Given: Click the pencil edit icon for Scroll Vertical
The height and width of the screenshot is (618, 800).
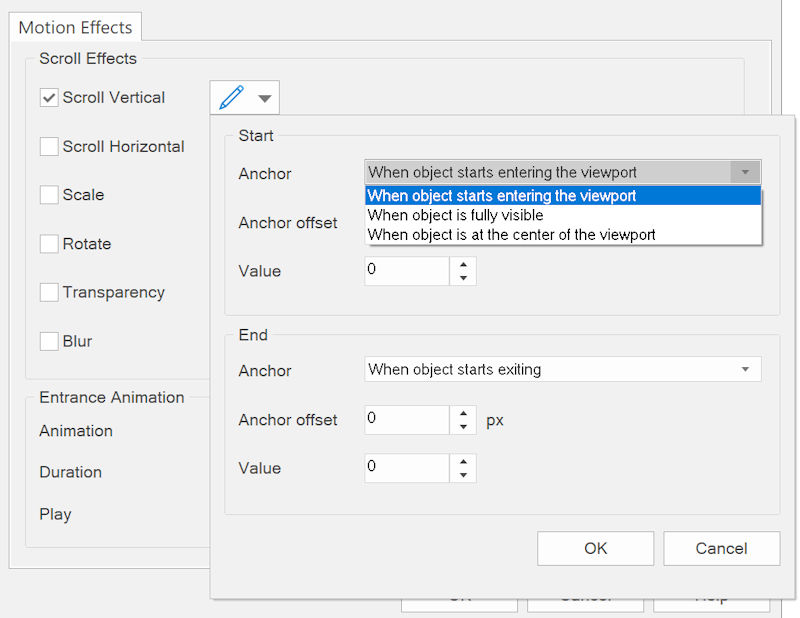Looking at the screenshot, I should click(x=231, y=98).
